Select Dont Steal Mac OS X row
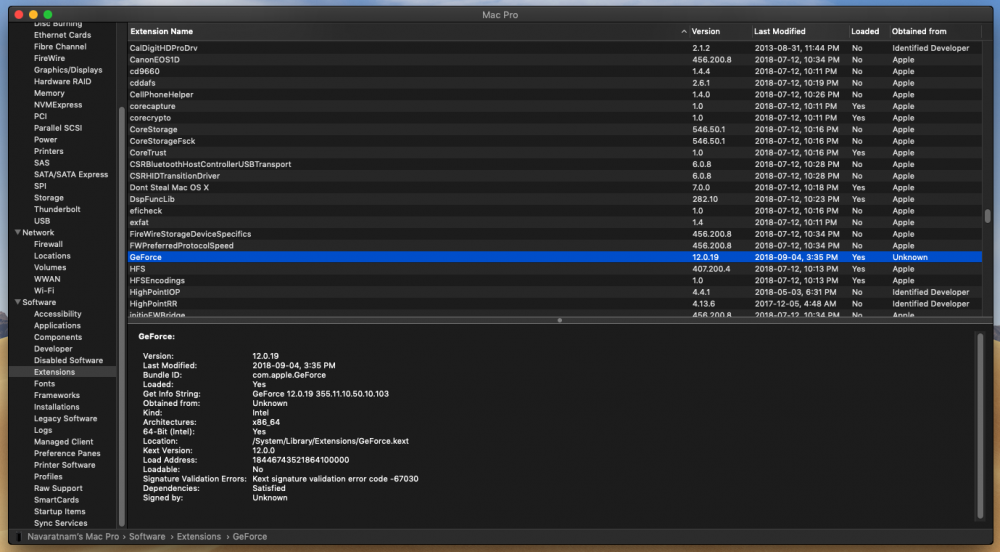 pyautogui.click(x=554, y=187)
